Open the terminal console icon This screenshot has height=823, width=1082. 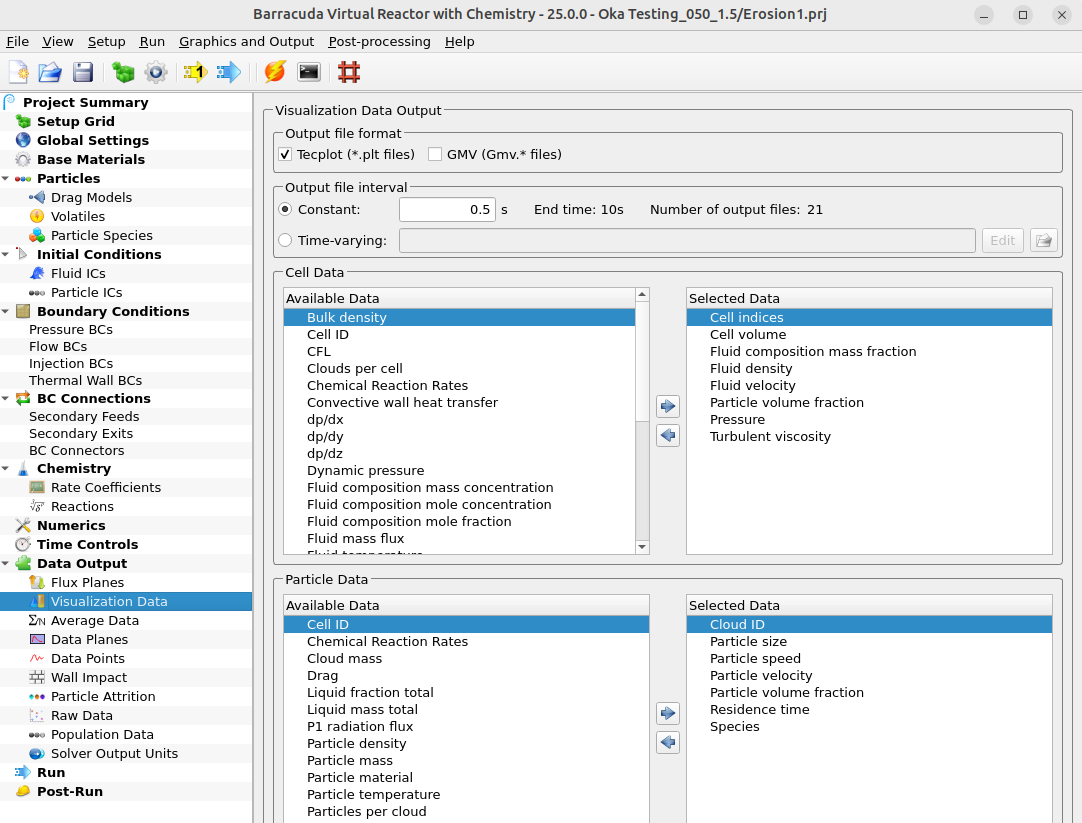point(309,72)
